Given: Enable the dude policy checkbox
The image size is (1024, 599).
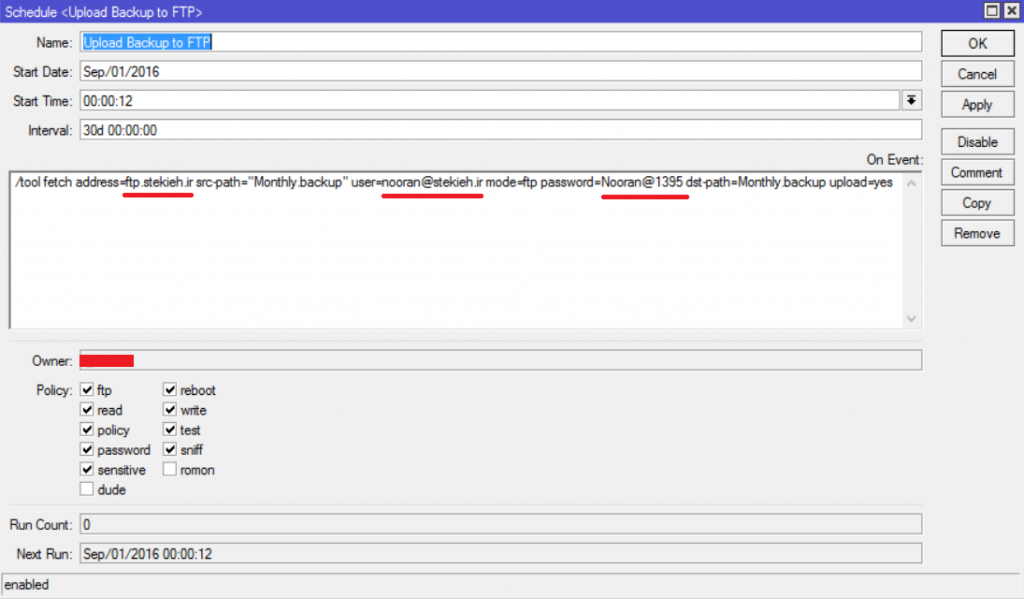Looking at the screenshot, I should 87,489.
